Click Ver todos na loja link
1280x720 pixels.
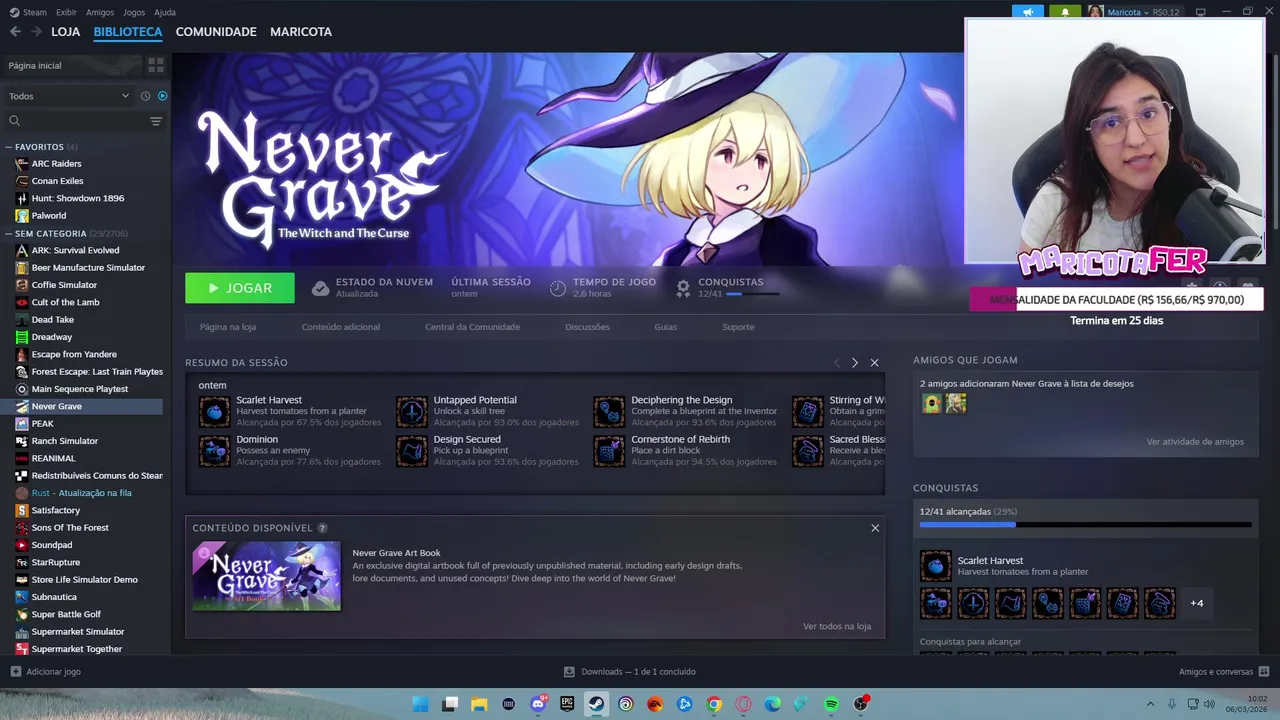coord(837,627)
